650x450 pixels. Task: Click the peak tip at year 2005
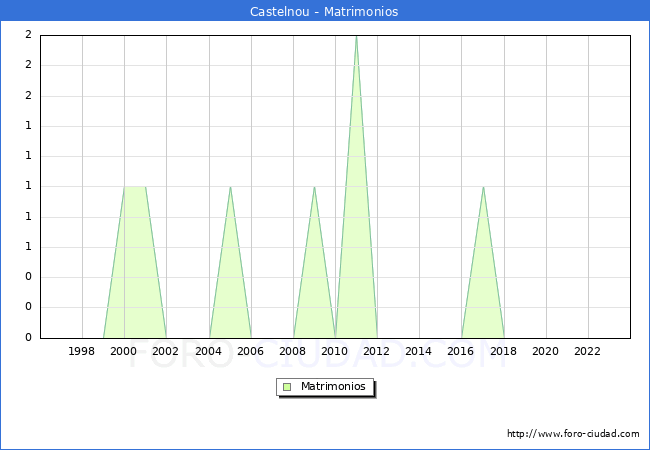230,187
